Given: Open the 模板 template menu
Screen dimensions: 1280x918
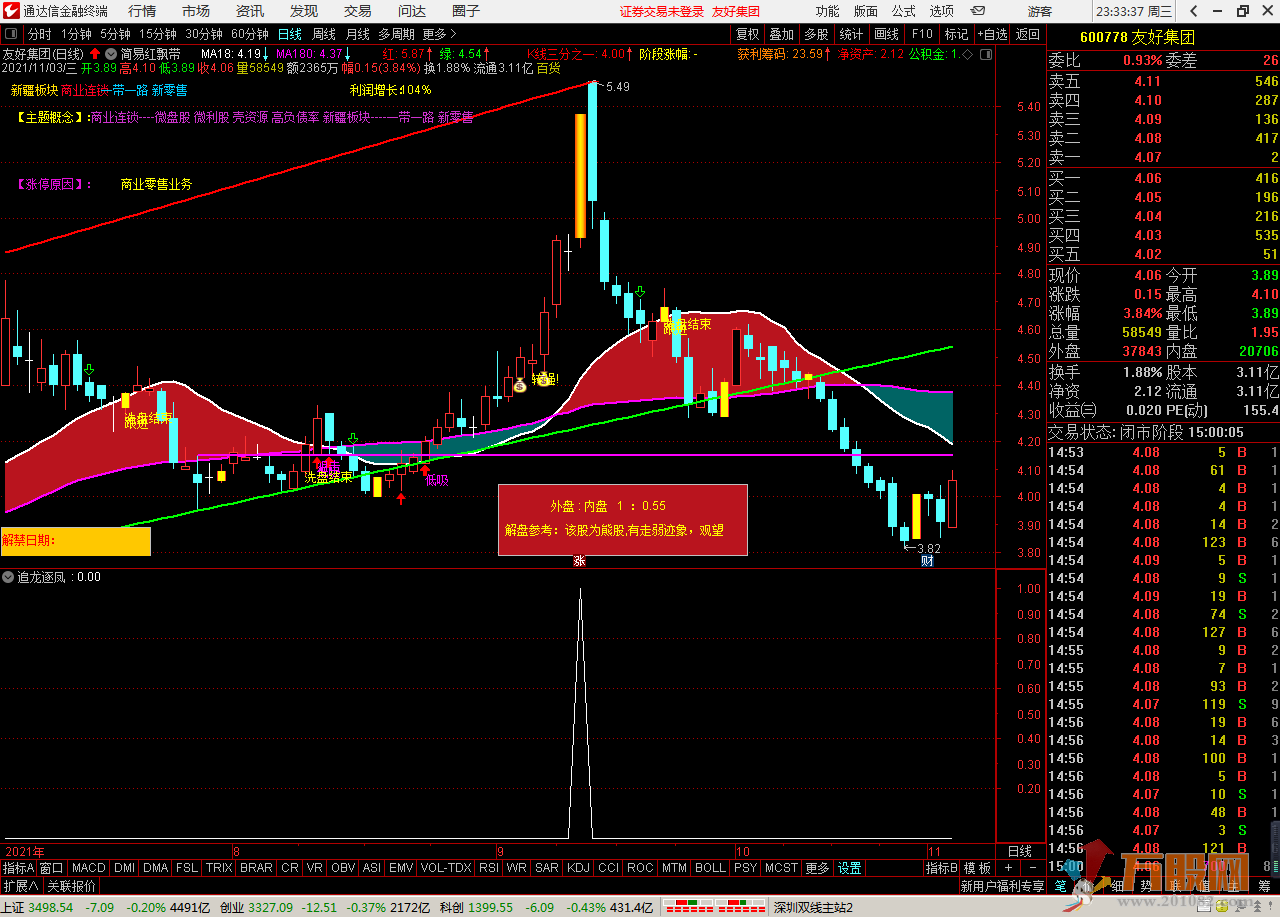Looking at the screenshot, I should (x=977, y=868).
